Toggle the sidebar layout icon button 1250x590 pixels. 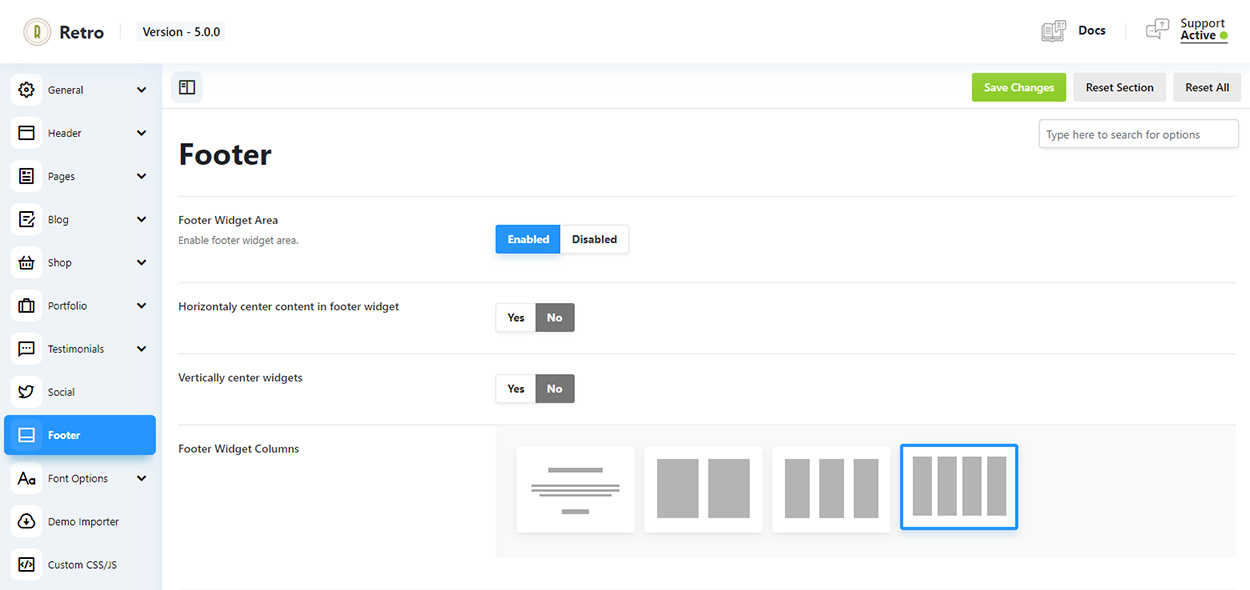coord(187,87)
